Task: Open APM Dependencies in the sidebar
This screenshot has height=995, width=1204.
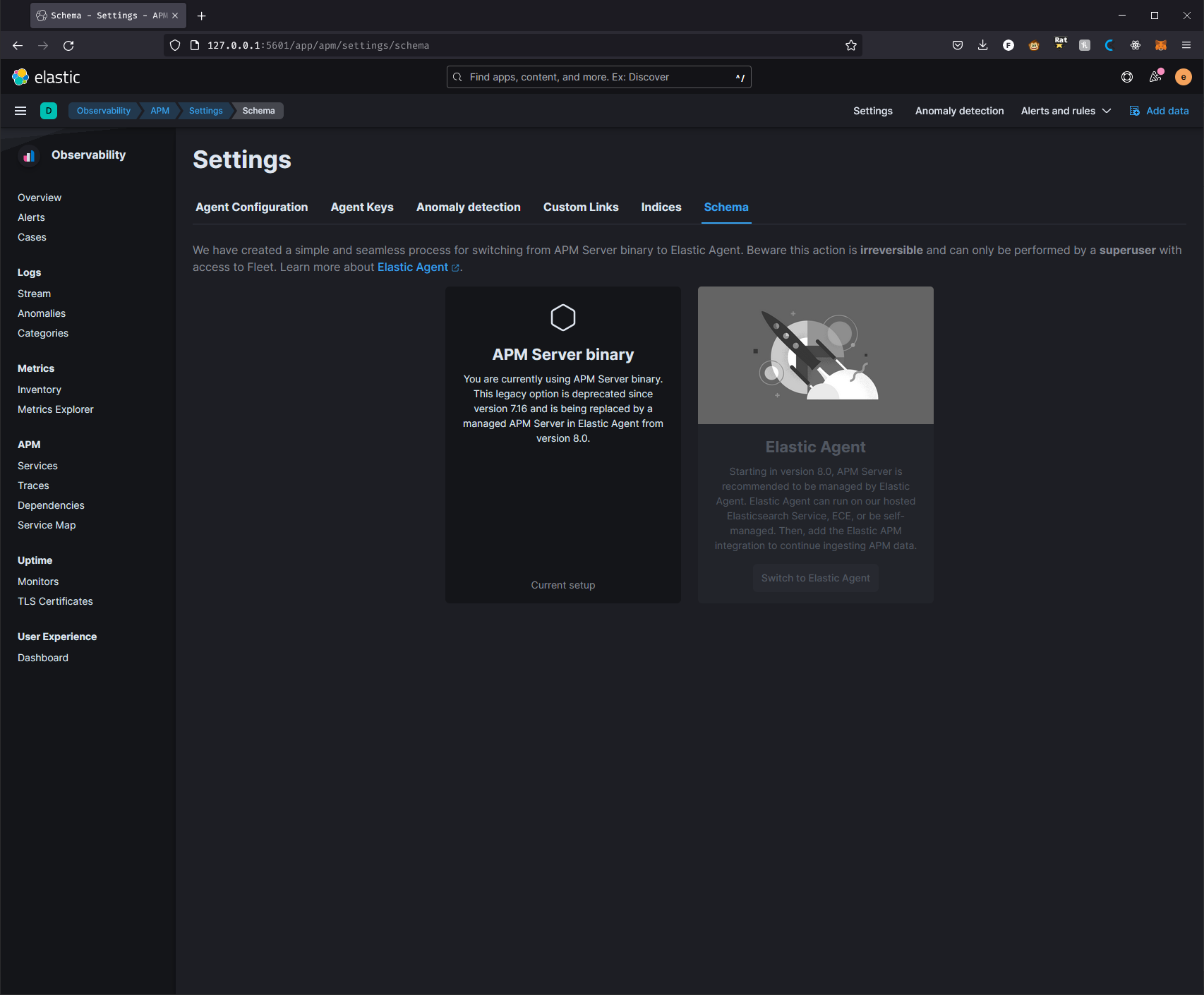Action: (51, 505)
